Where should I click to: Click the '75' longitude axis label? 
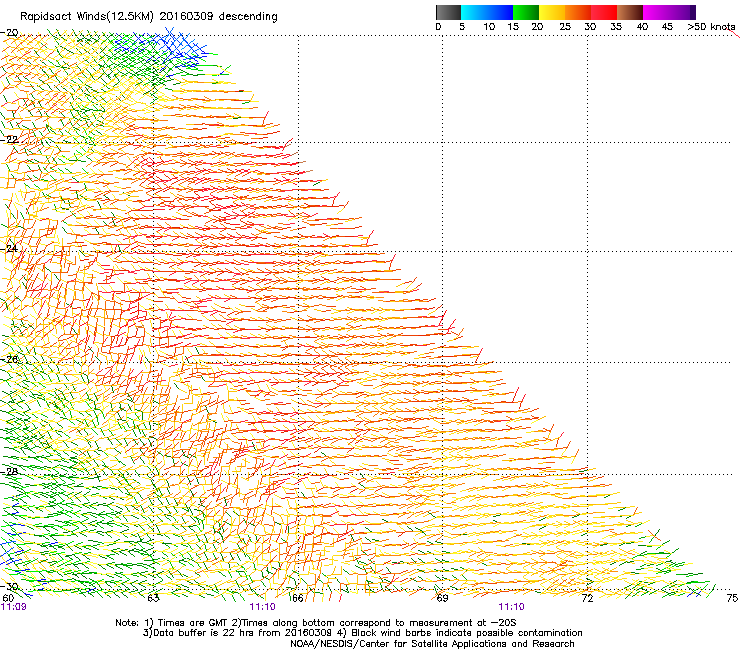tap(732, 598)
